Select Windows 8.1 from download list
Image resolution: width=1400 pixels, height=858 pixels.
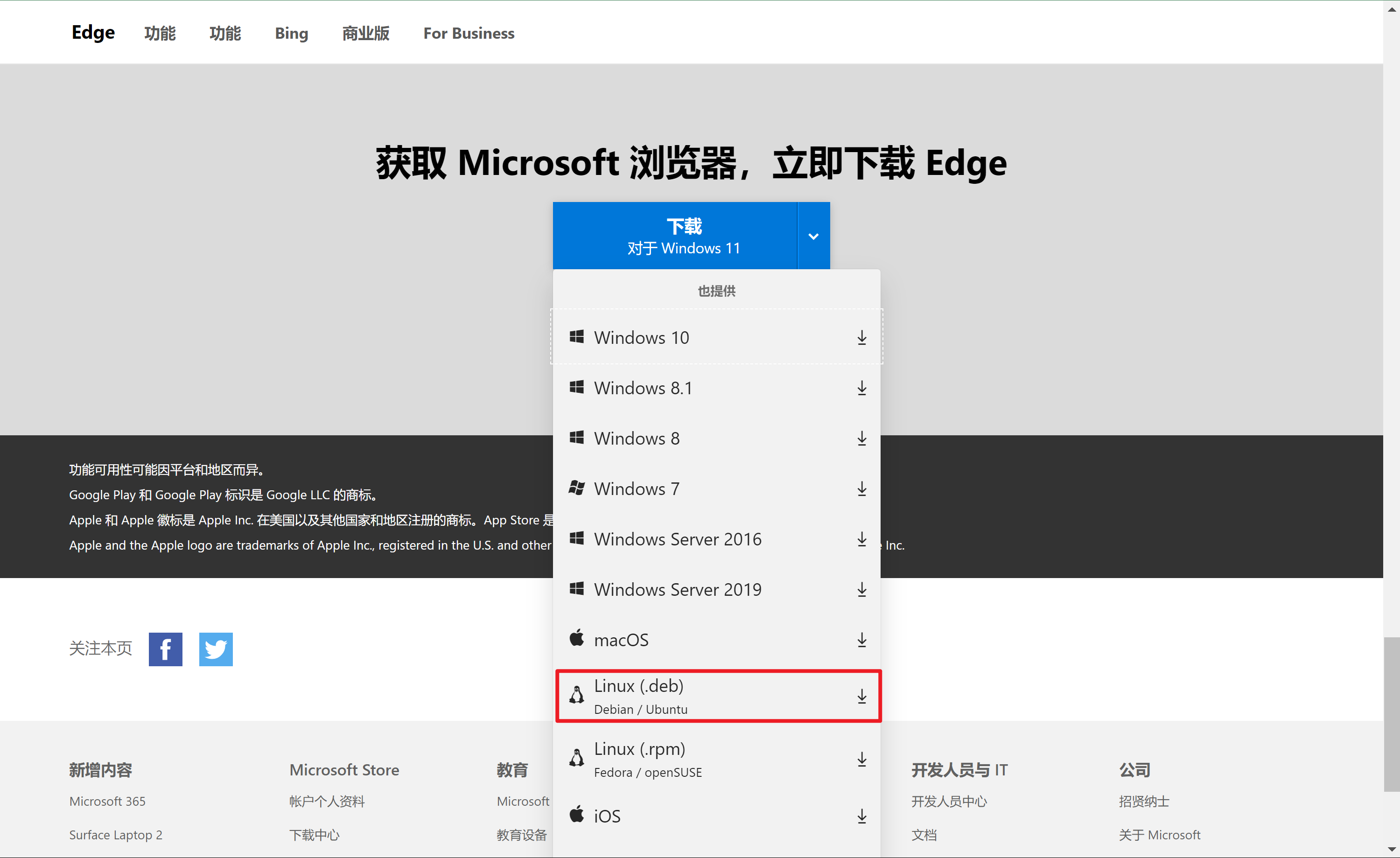pos(643,388)
